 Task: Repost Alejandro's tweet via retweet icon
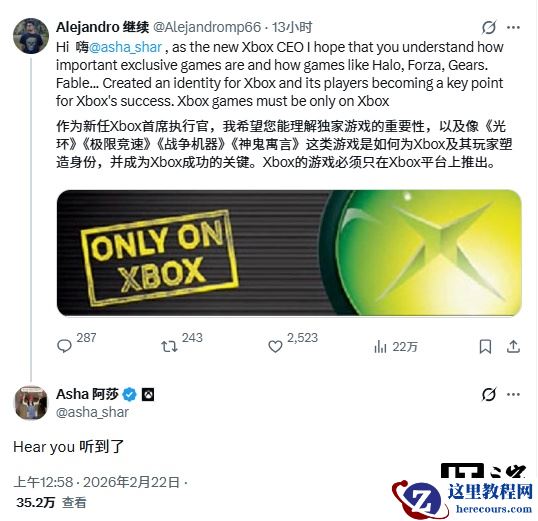pyautogui.click(x=169, y=346)
